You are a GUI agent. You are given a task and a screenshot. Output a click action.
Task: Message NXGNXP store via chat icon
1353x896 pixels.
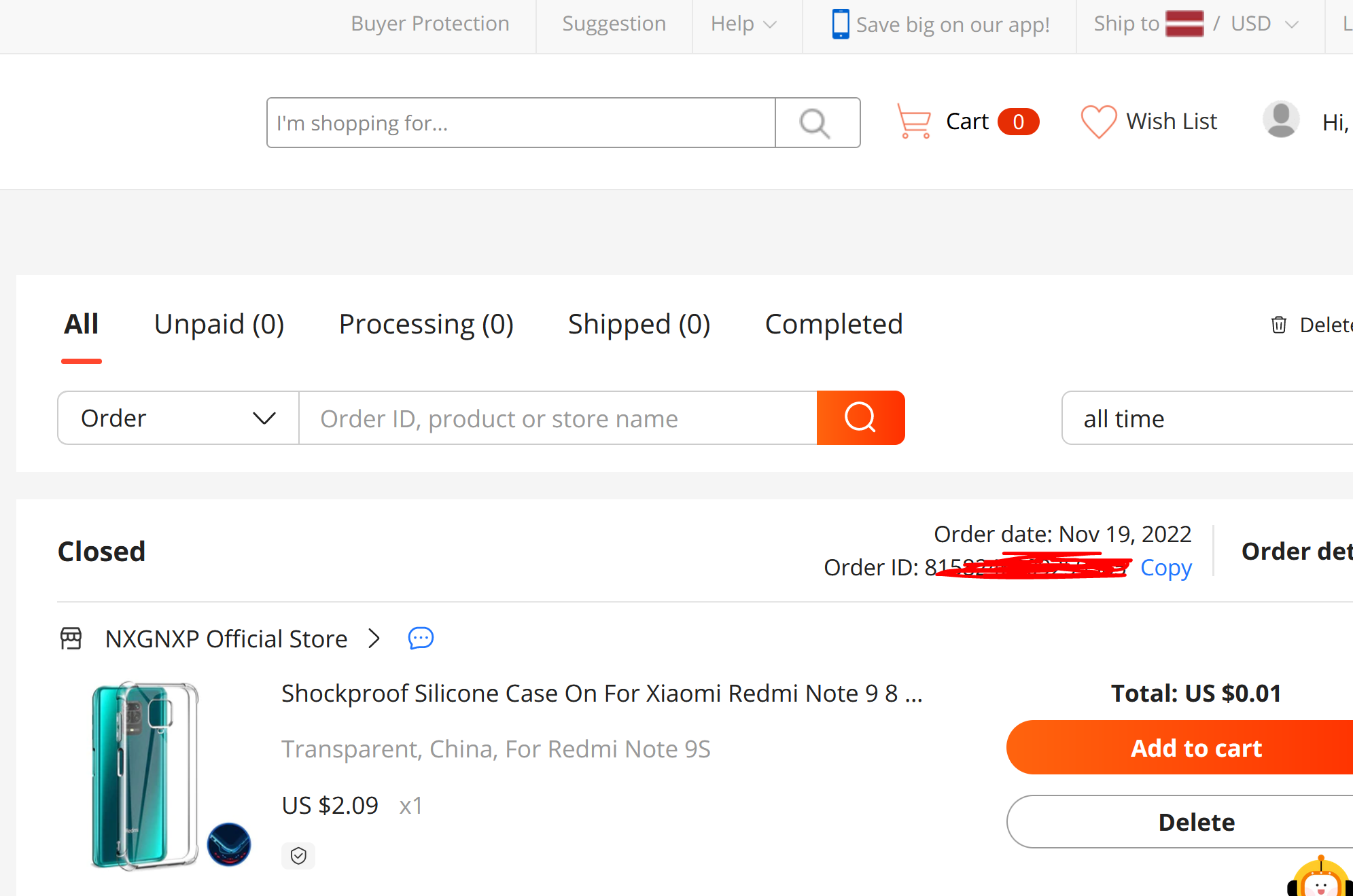point(421,639)
